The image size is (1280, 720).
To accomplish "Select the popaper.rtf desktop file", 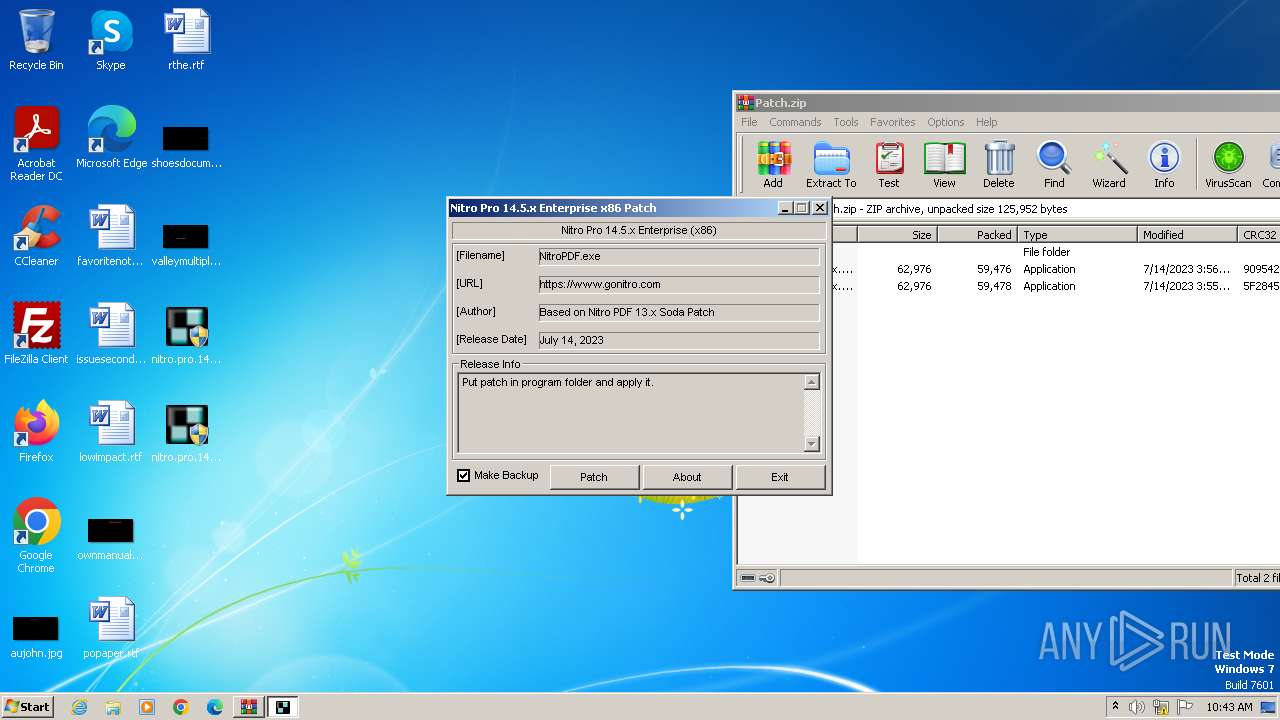I will [x=111, y=628].
